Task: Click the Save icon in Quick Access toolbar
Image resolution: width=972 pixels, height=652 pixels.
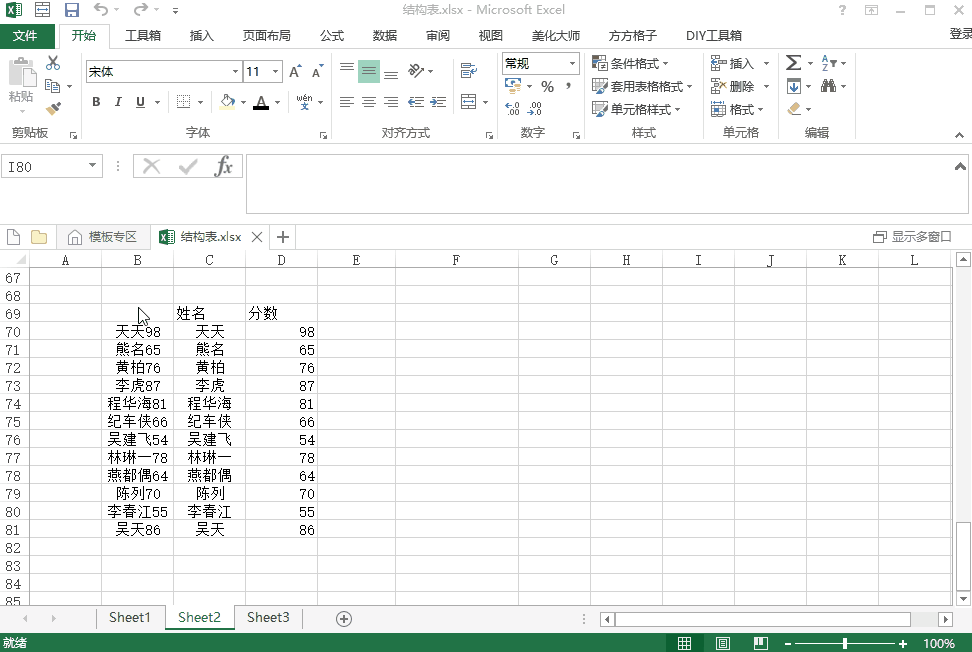Action: pos(70,10)
